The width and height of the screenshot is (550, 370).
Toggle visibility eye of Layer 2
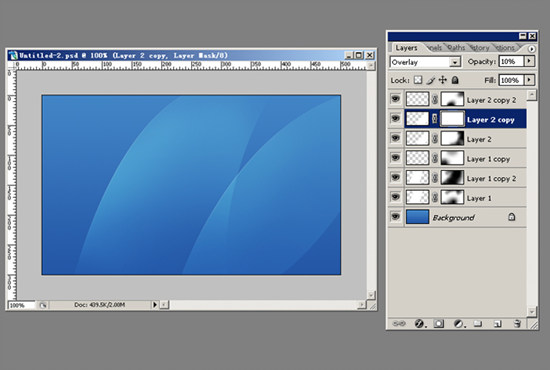tap(396, 138)
